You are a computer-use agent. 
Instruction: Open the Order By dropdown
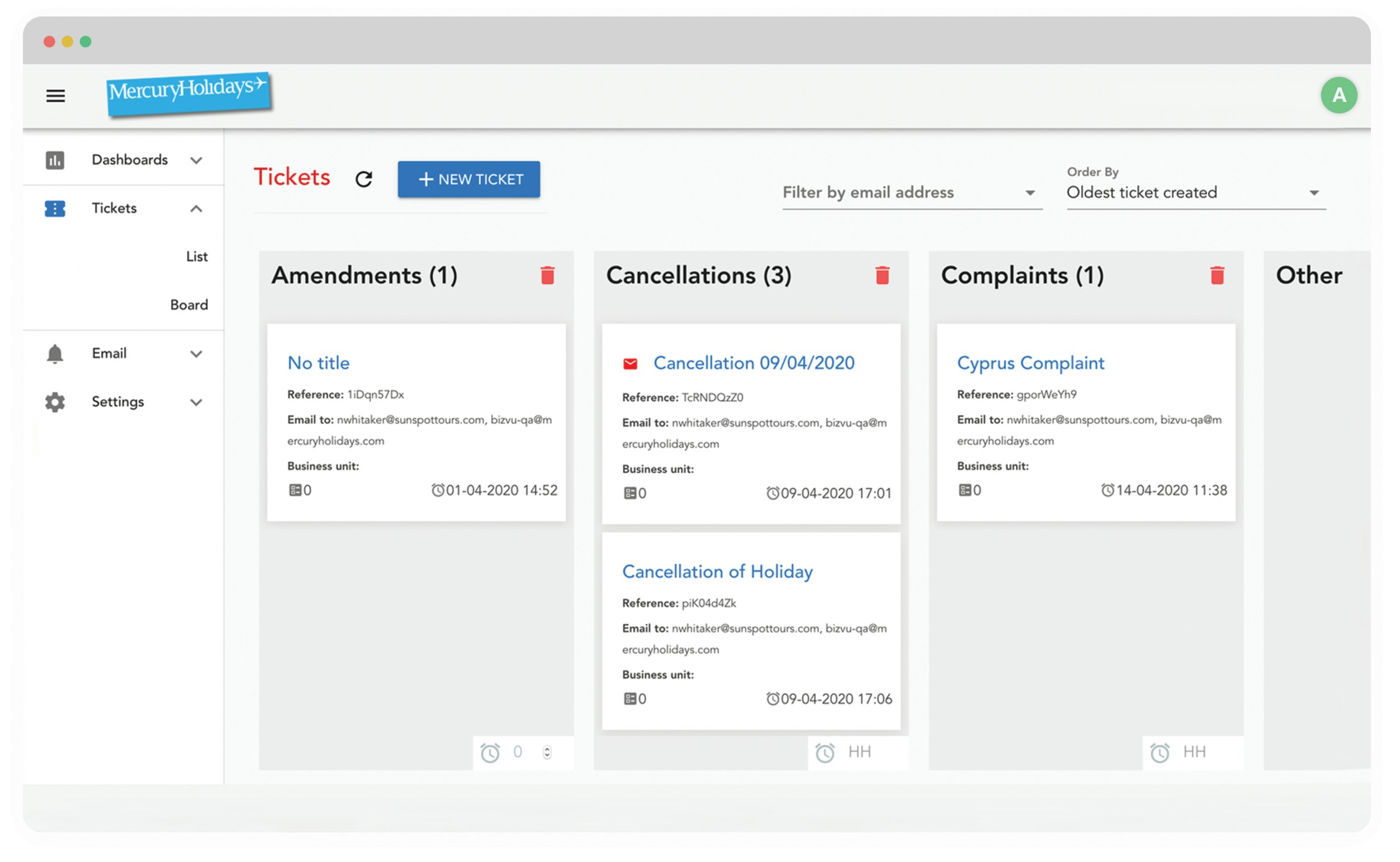1195,193
